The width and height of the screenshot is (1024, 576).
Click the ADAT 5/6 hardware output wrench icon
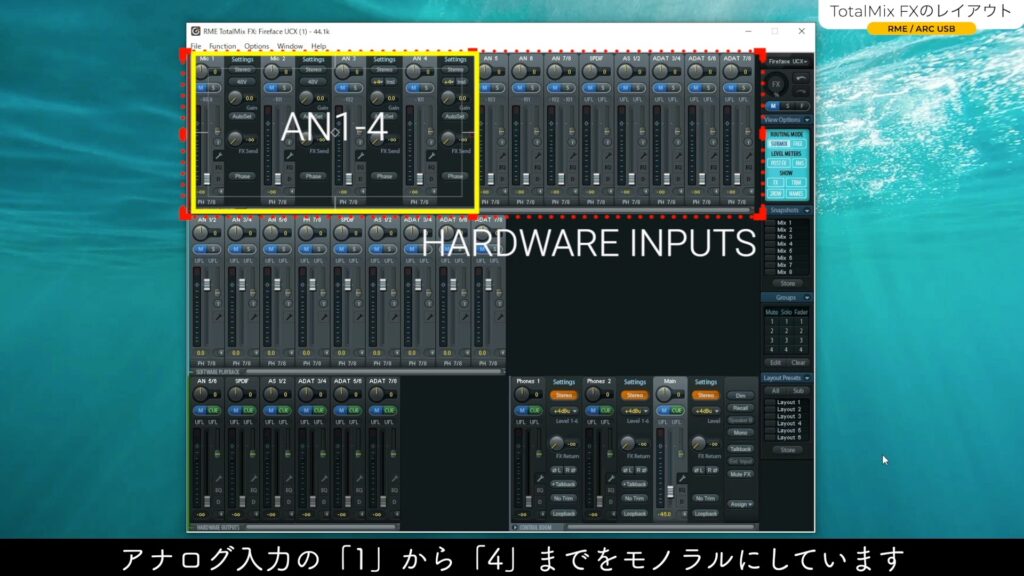click(360, 479)
